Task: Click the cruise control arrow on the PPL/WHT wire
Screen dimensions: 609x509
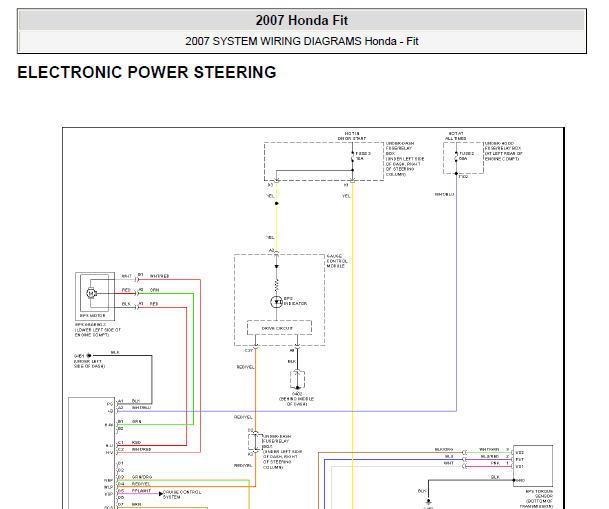Action: (x=161, y=494)
